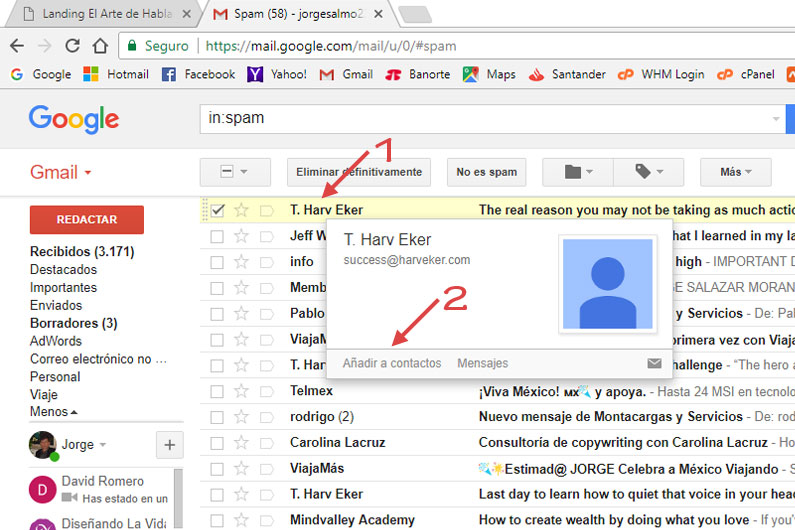Image resolution: width=795 pixels, height=530 pixels.
Task: Open the Viaje label
Action: tap(44, 395)
